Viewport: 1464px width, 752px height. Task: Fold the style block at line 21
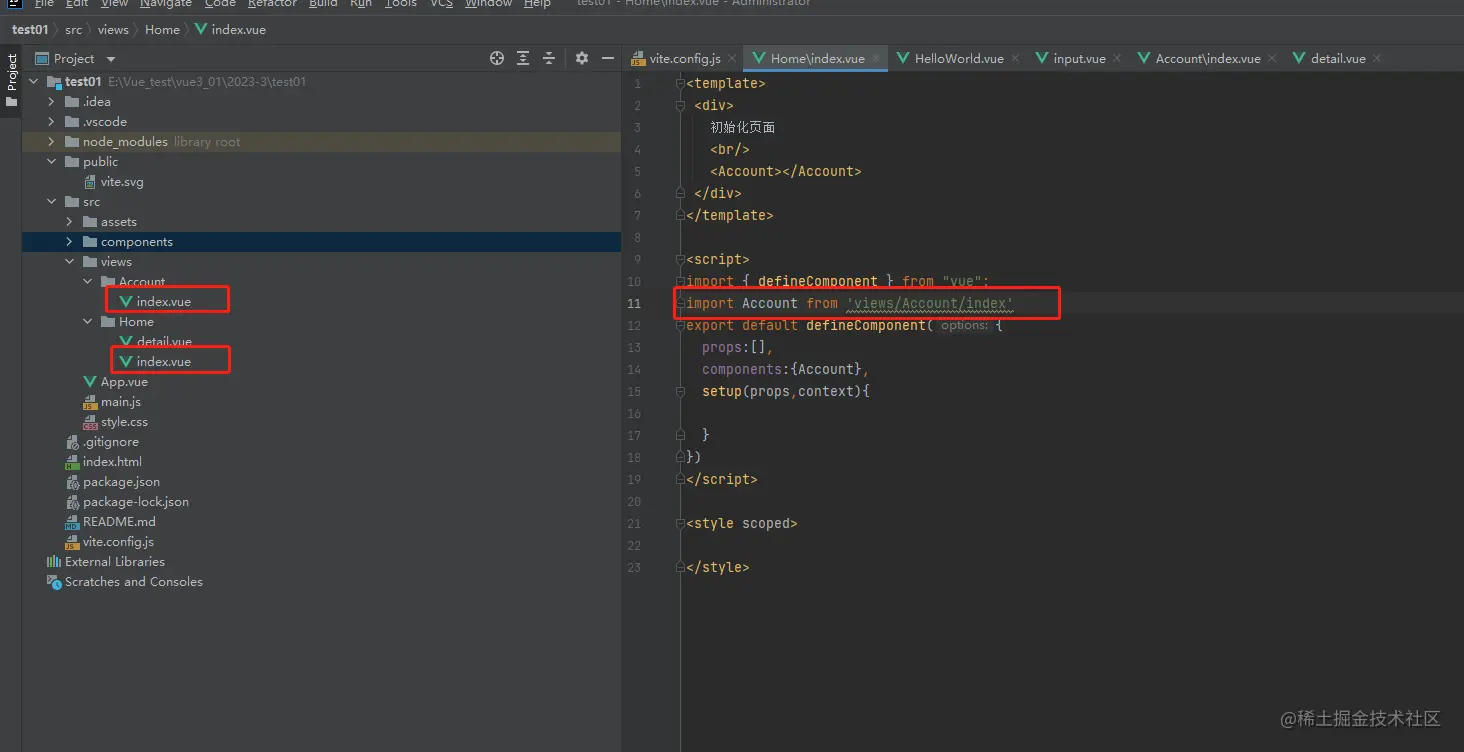[679, 524]
